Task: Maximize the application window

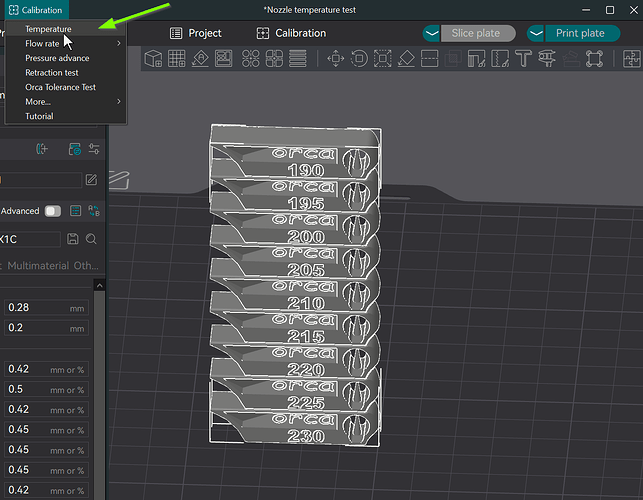Action: (610, 10)
